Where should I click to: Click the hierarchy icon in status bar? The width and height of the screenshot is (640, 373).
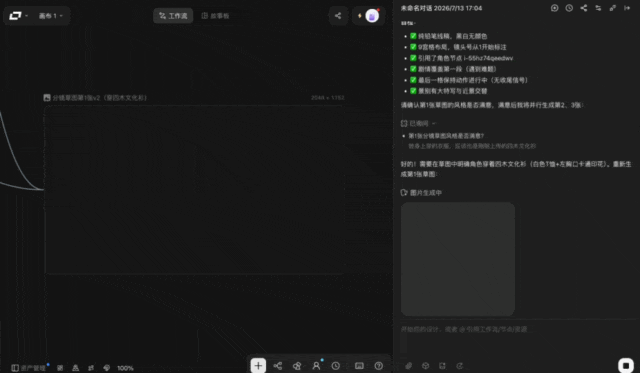(x=76, y=368)
